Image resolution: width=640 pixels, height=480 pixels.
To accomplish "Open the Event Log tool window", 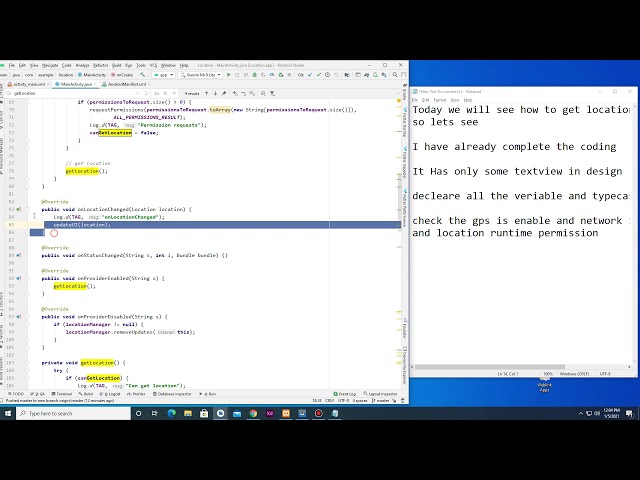I will pyautogui.click(x=345, y=394).
